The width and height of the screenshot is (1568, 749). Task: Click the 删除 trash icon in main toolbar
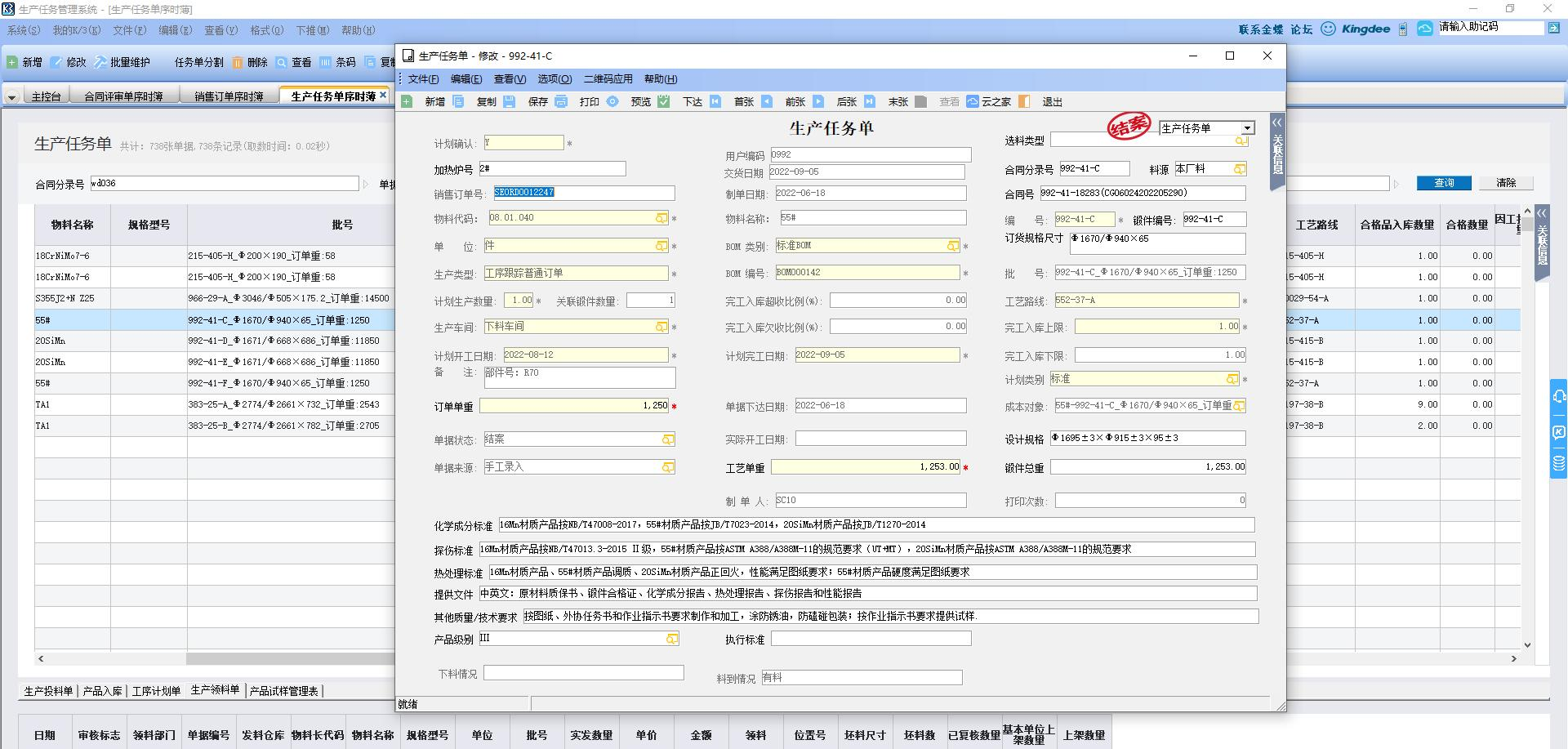238,62
